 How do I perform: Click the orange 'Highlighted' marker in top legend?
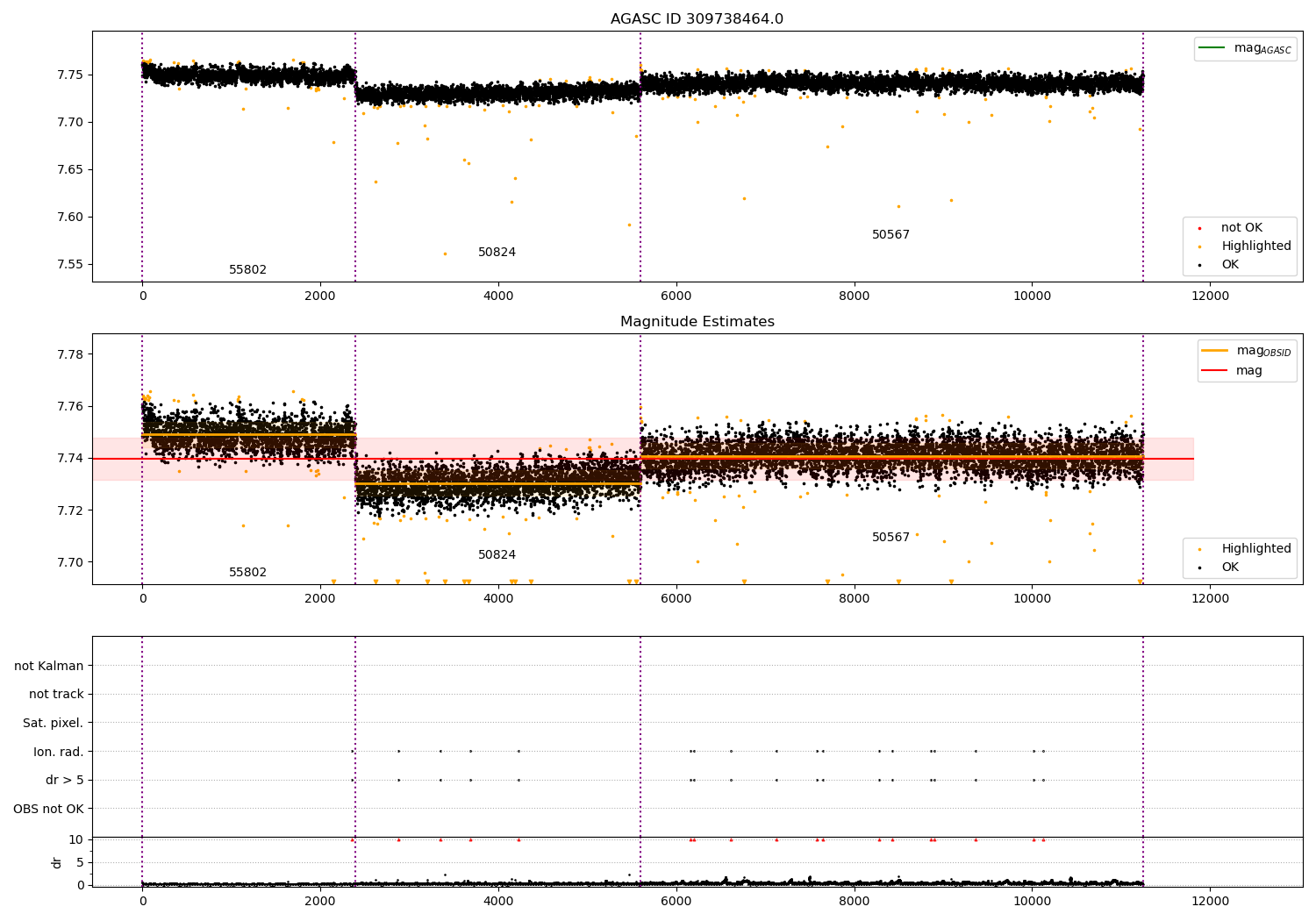pyautogui.click(x=1199, y=246)
